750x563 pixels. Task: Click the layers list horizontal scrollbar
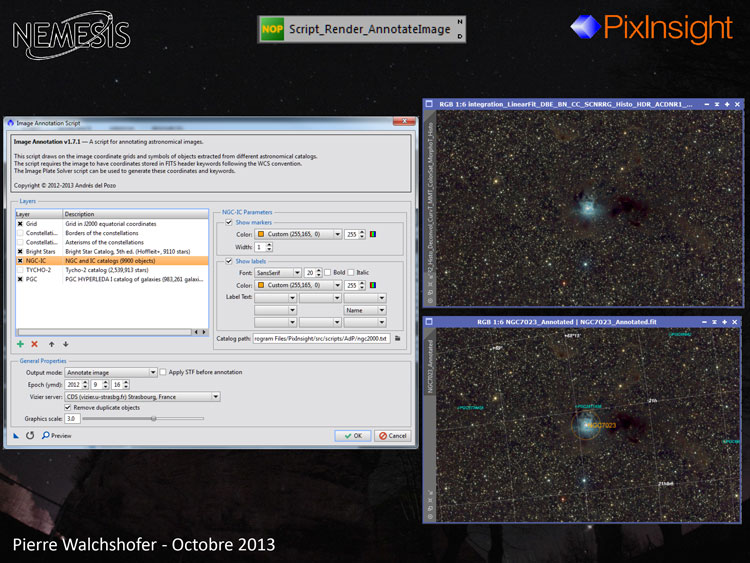[112, 331]
